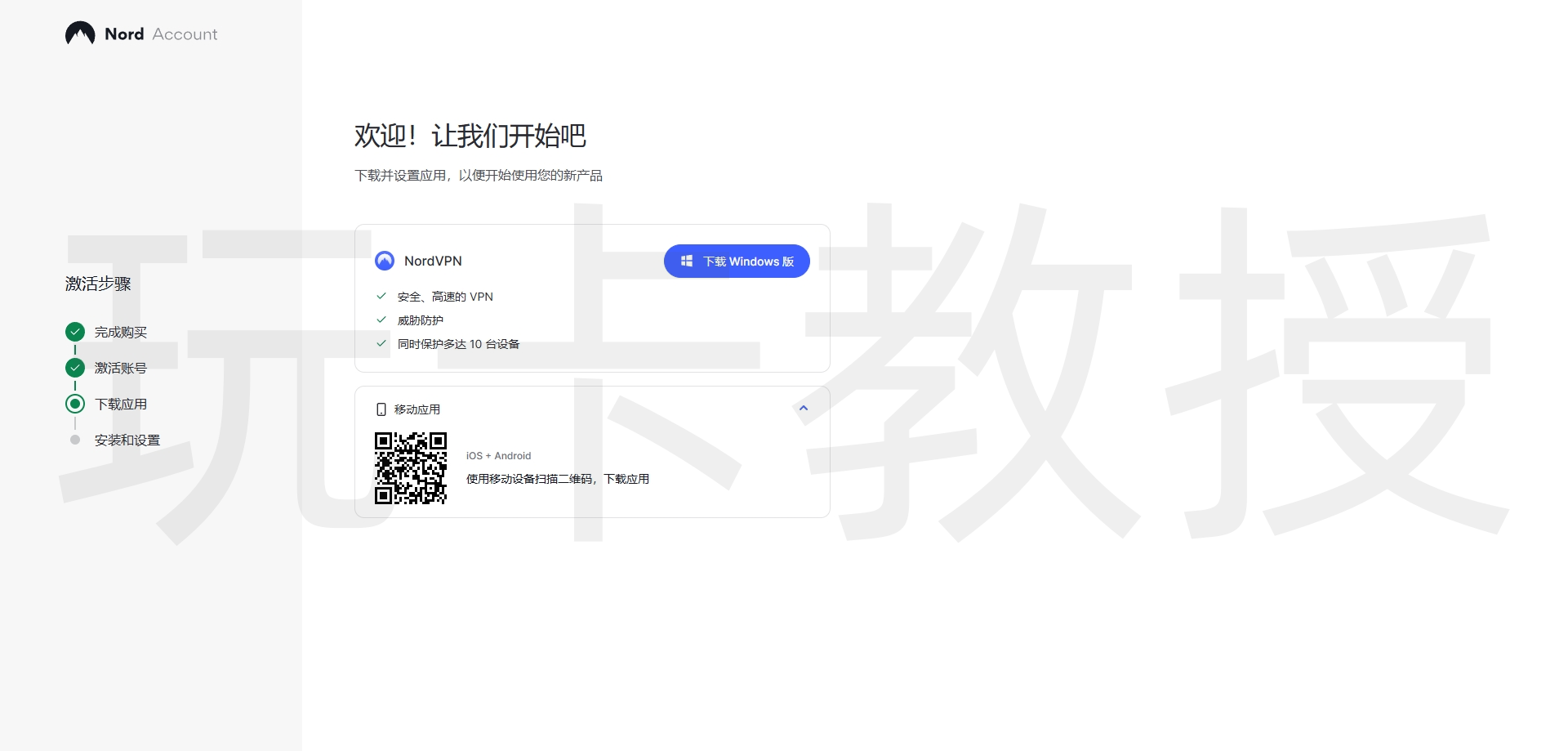Click the Nord wave symbol in the sidebar
Viewport: 1568px width, 751px height.
point(79,33)
